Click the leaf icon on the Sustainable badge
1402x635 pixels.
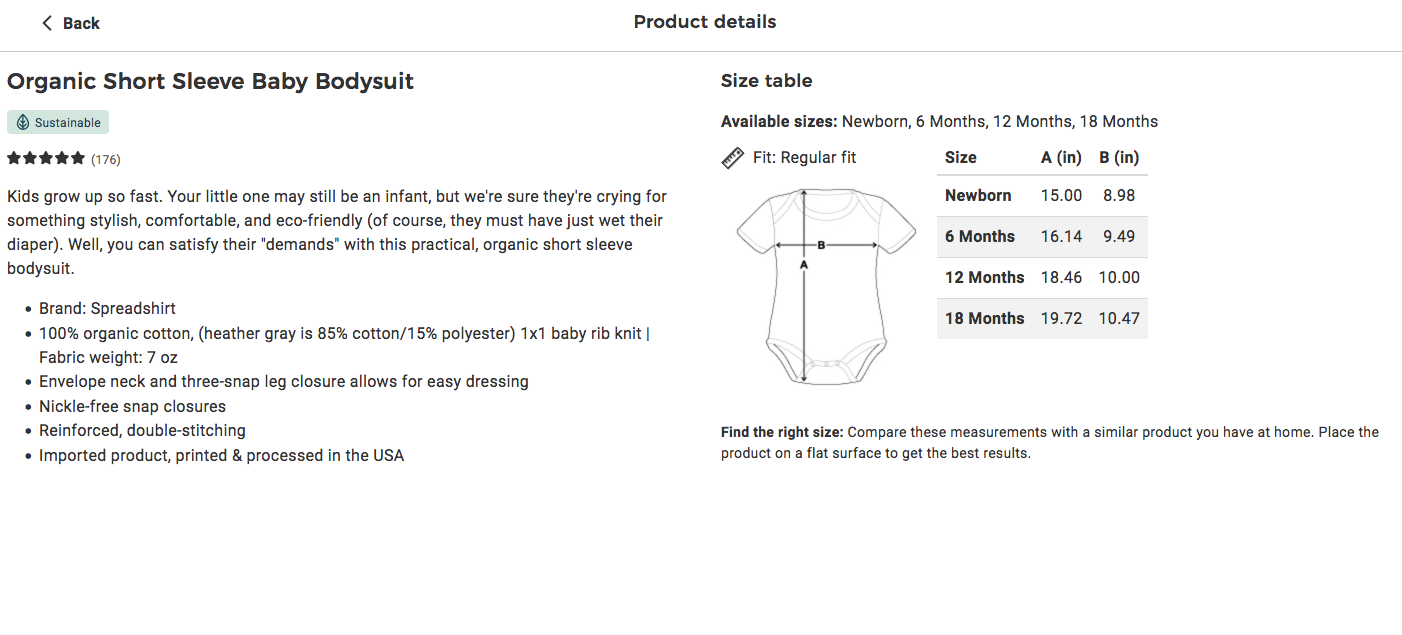23,121
